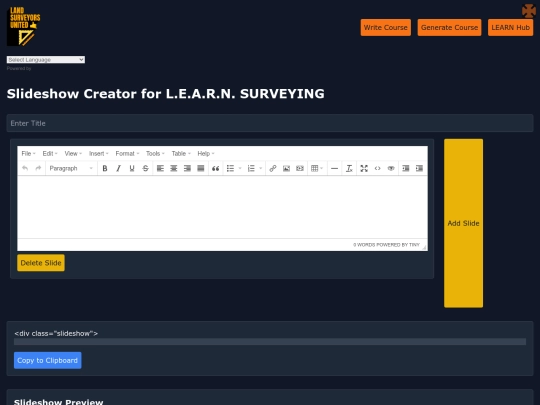540x405 pixels.
Task: Align text right
Action: point(187,168)
